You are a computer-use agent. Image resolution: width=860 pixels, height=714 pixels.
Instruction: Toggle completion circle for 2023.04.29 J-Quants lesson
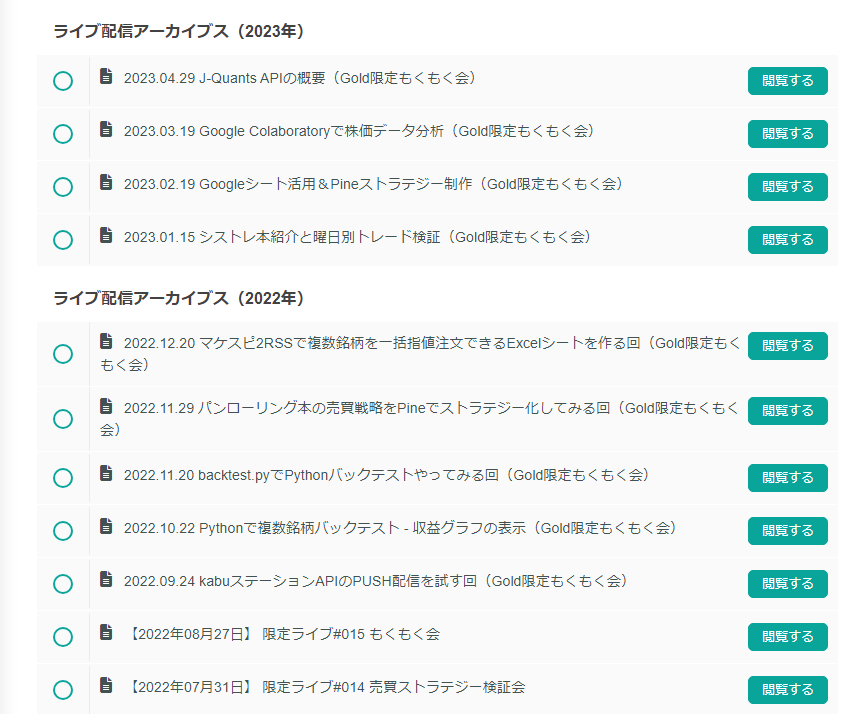(63, 81)
